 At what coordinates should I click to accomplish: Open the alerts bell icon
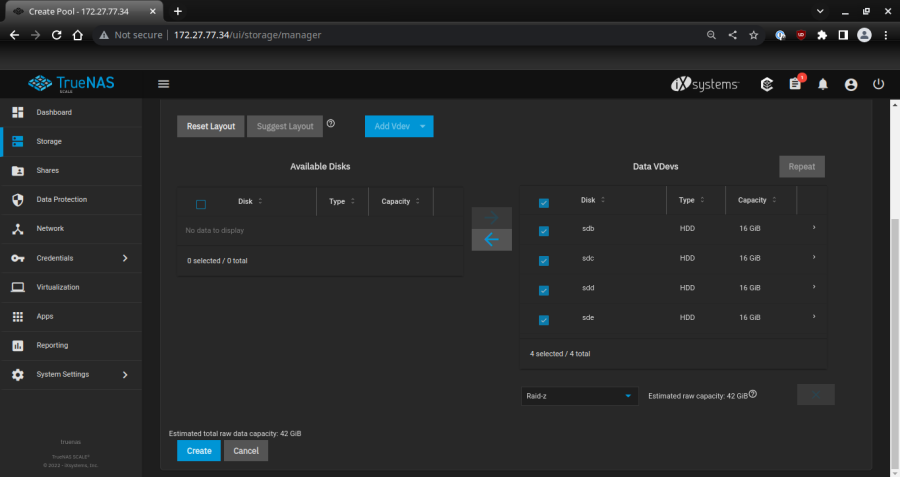pos(823,84)
